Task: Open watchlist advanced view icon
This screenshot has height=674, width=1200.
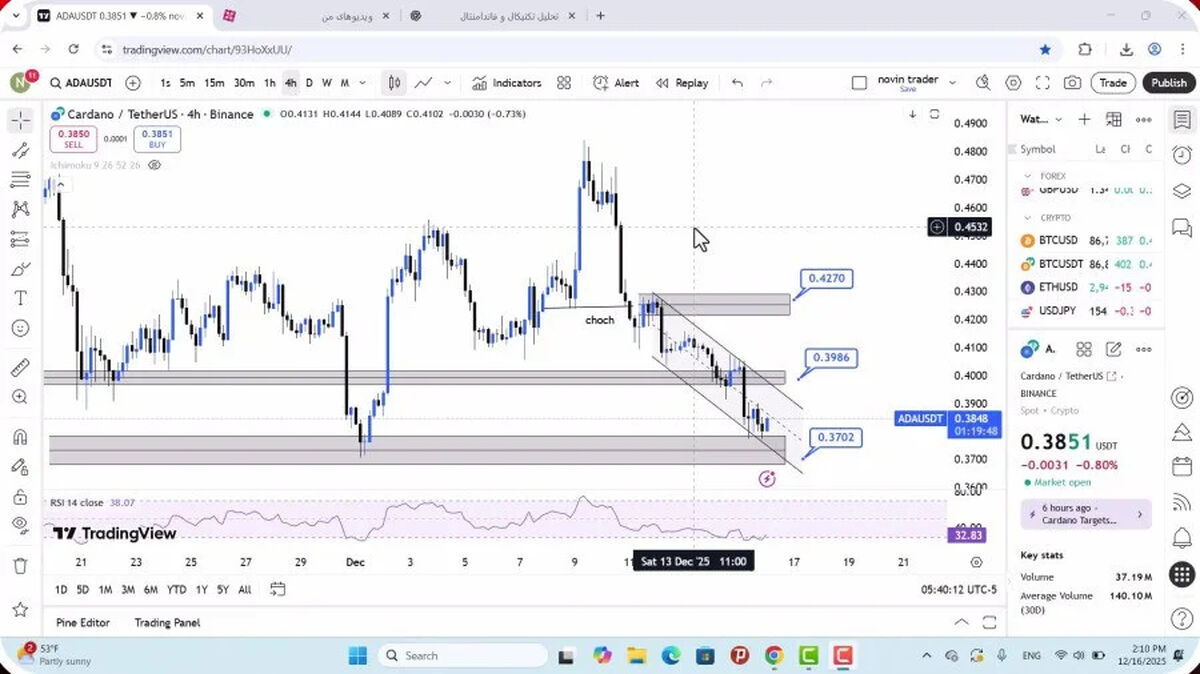Action: tap(1113, 119)
